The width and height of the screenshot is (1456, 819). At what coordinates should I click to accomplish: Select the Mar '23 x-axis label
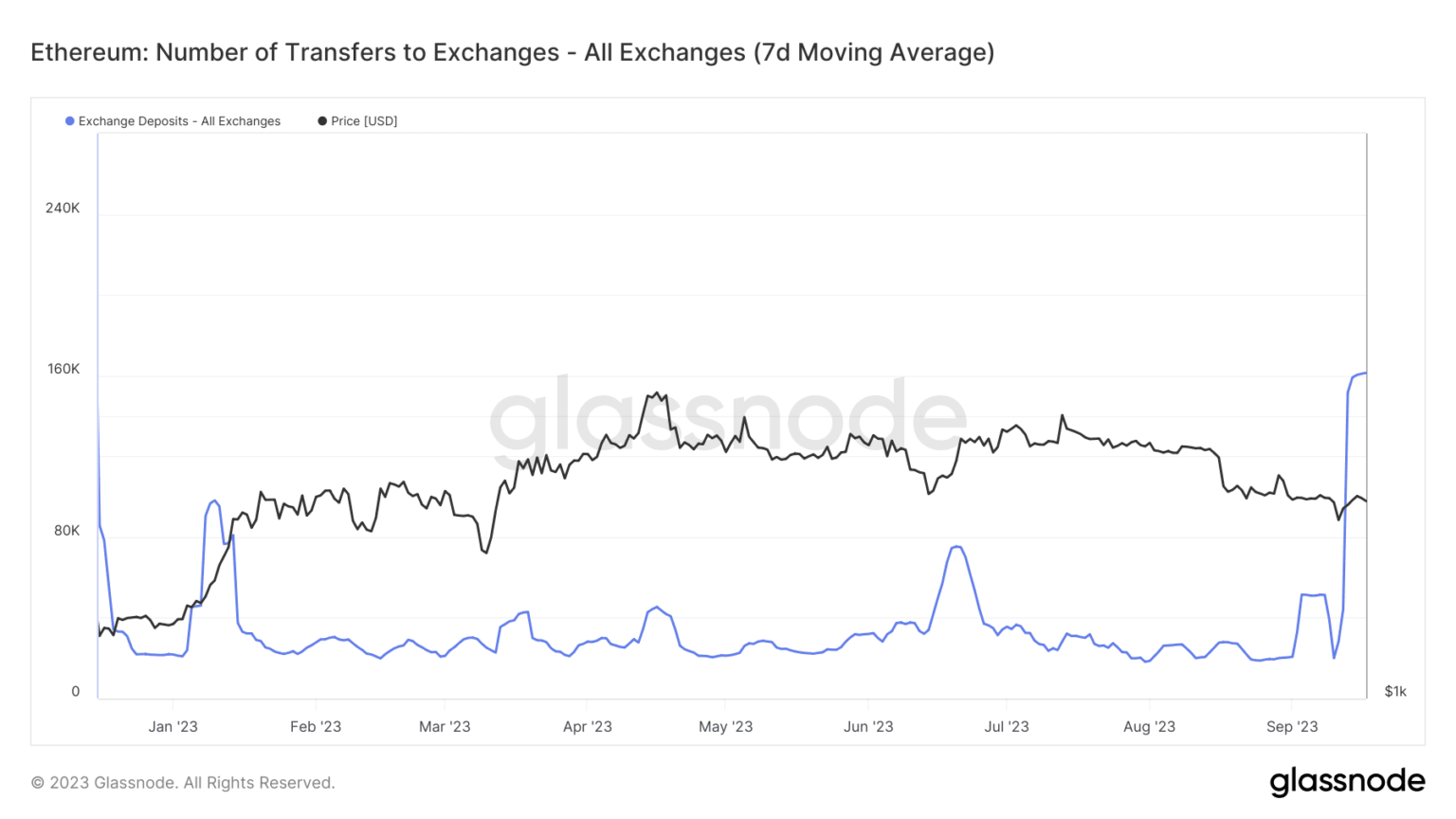[445, 727]
